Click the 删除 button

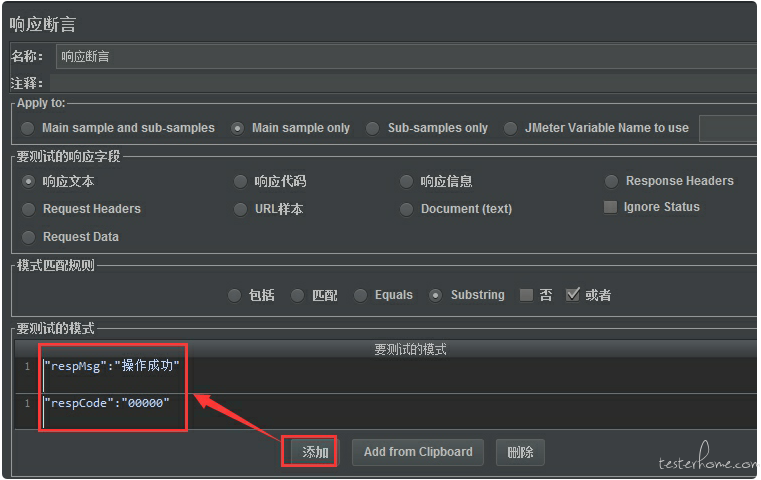[x=520, y=452]
